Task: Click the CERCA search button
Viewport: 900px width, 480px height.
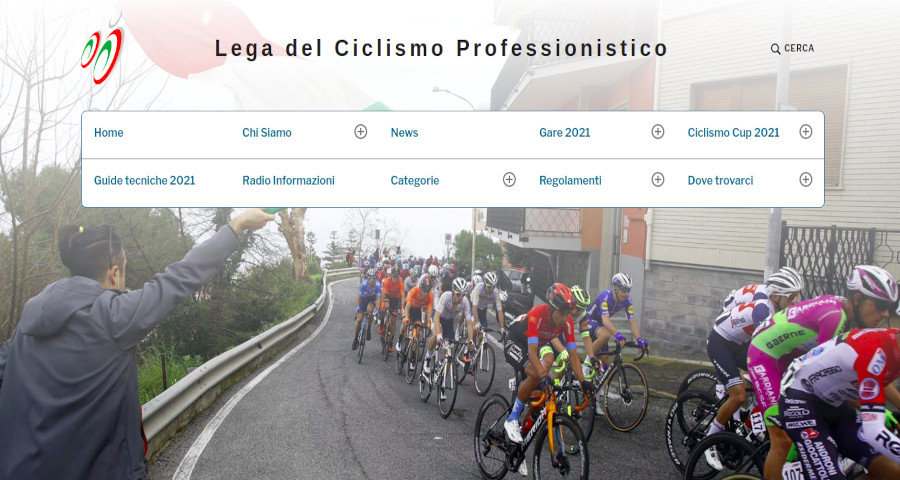Action: [792, 49]
